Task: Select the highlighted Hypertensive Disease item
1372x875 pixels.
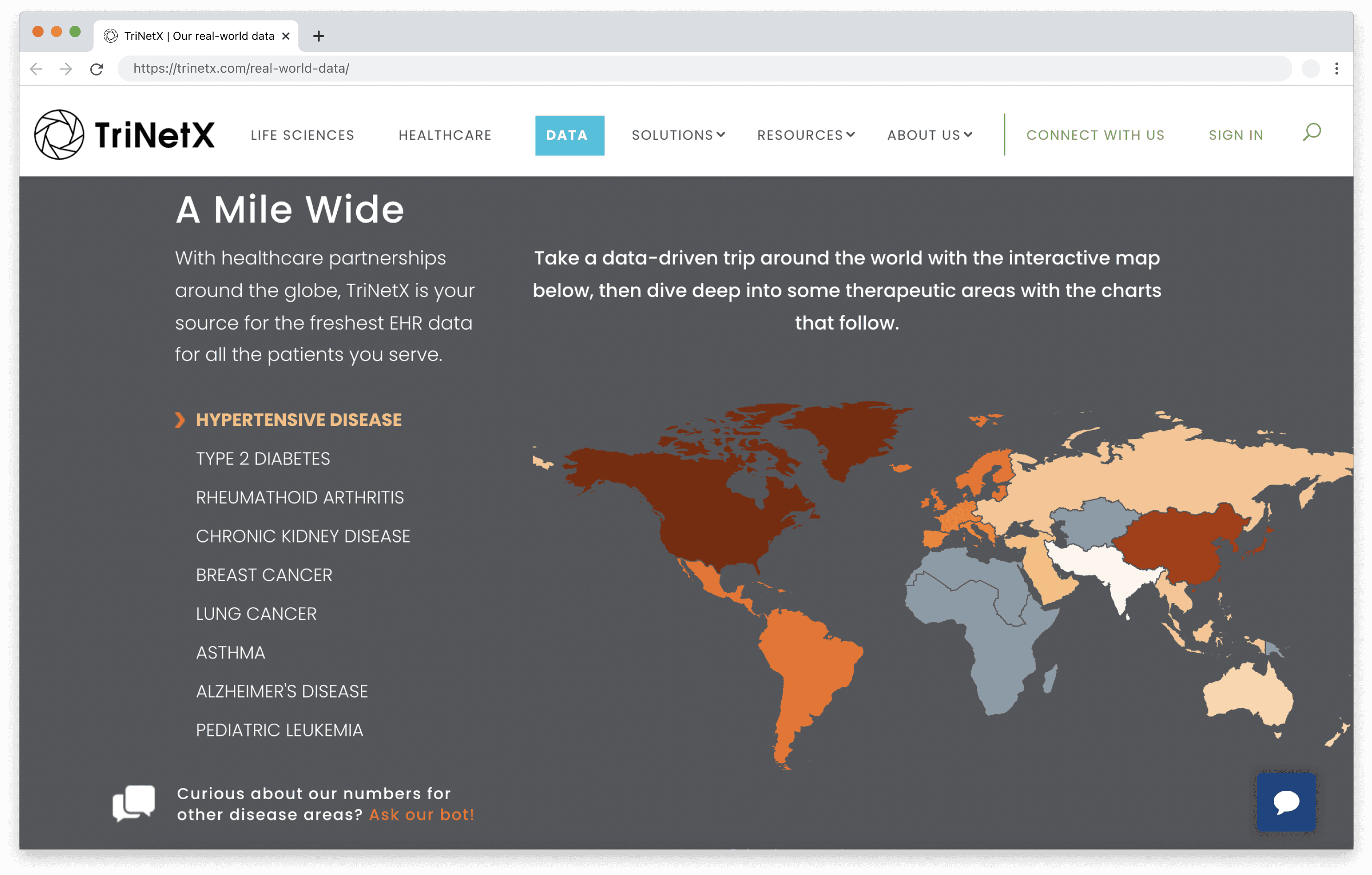Action: 299,419
